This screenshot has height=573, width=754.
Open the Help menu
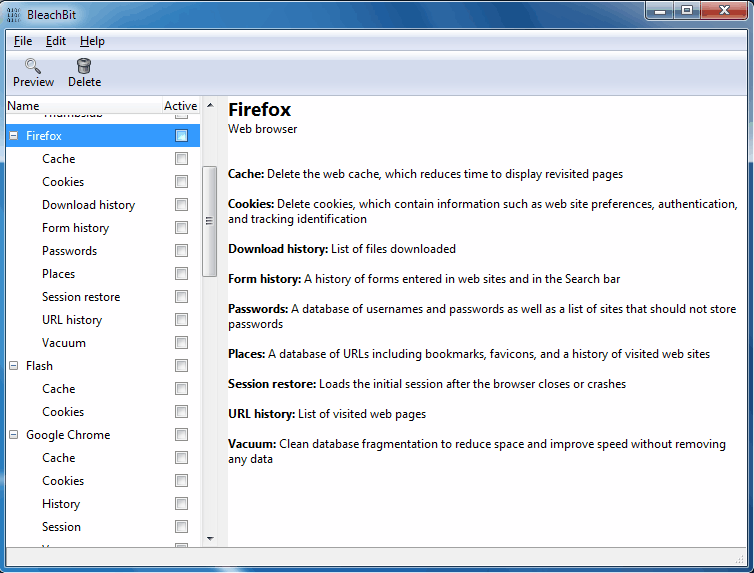92,41
